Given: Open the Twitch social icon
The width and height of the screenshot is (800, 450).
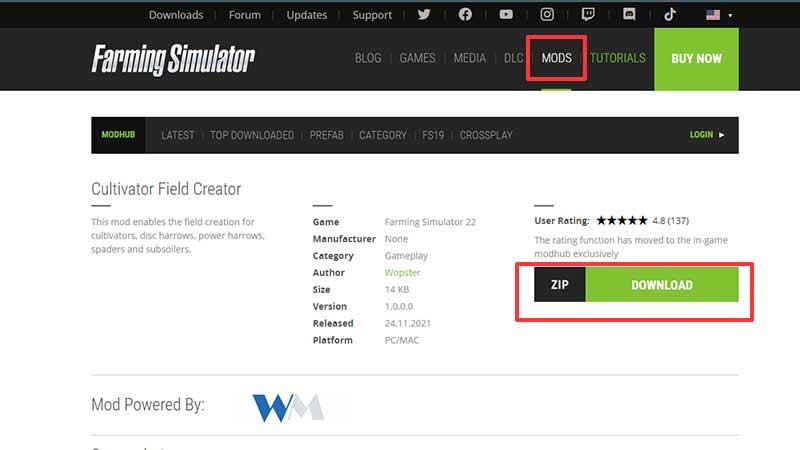Looking at the screenshot, I should click(588, 14).
